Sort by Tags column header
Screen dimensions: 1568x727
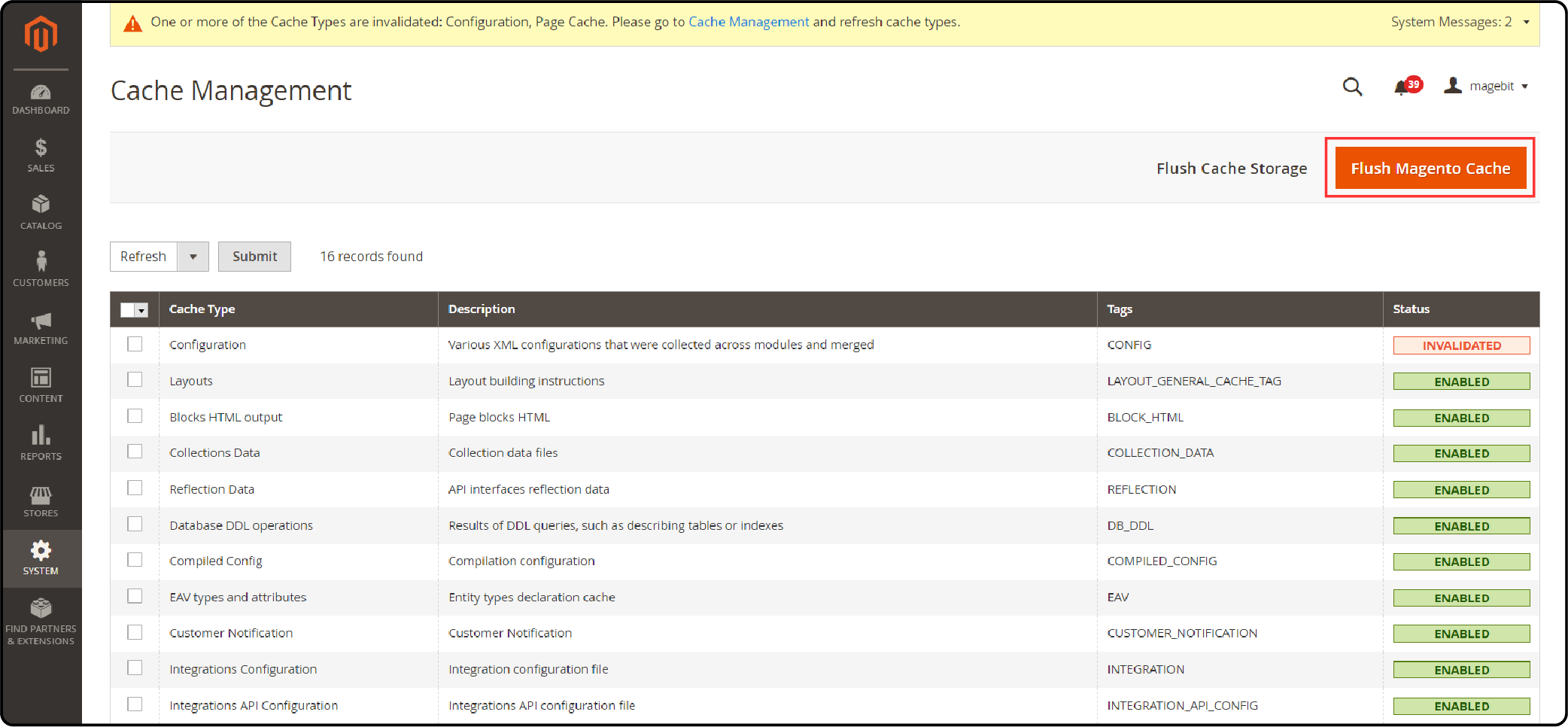pos(1120,309)
